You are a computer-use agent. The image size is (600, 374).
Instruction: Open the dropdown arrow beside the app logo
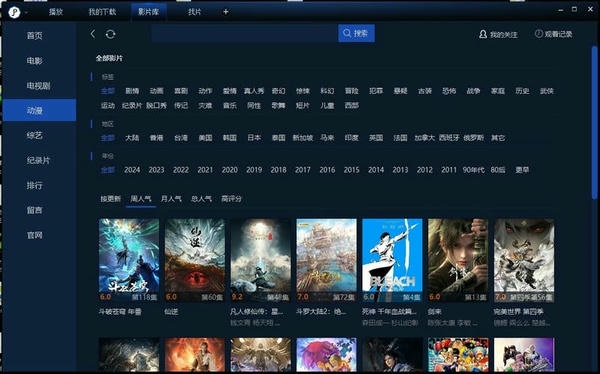(x=26, y=13)
